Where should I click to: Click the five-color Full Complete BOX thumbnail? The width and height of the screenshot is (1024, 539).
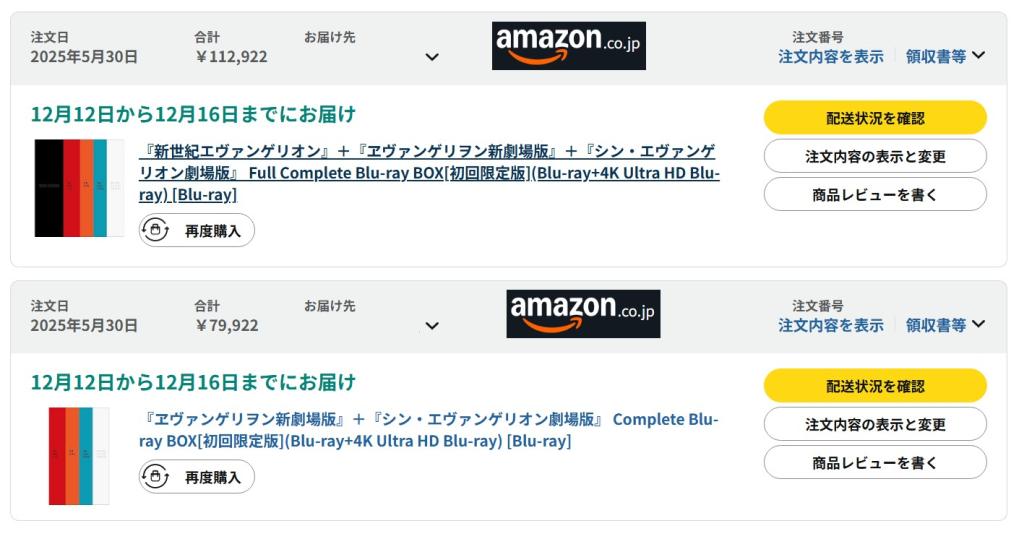(x=79, y=188)
